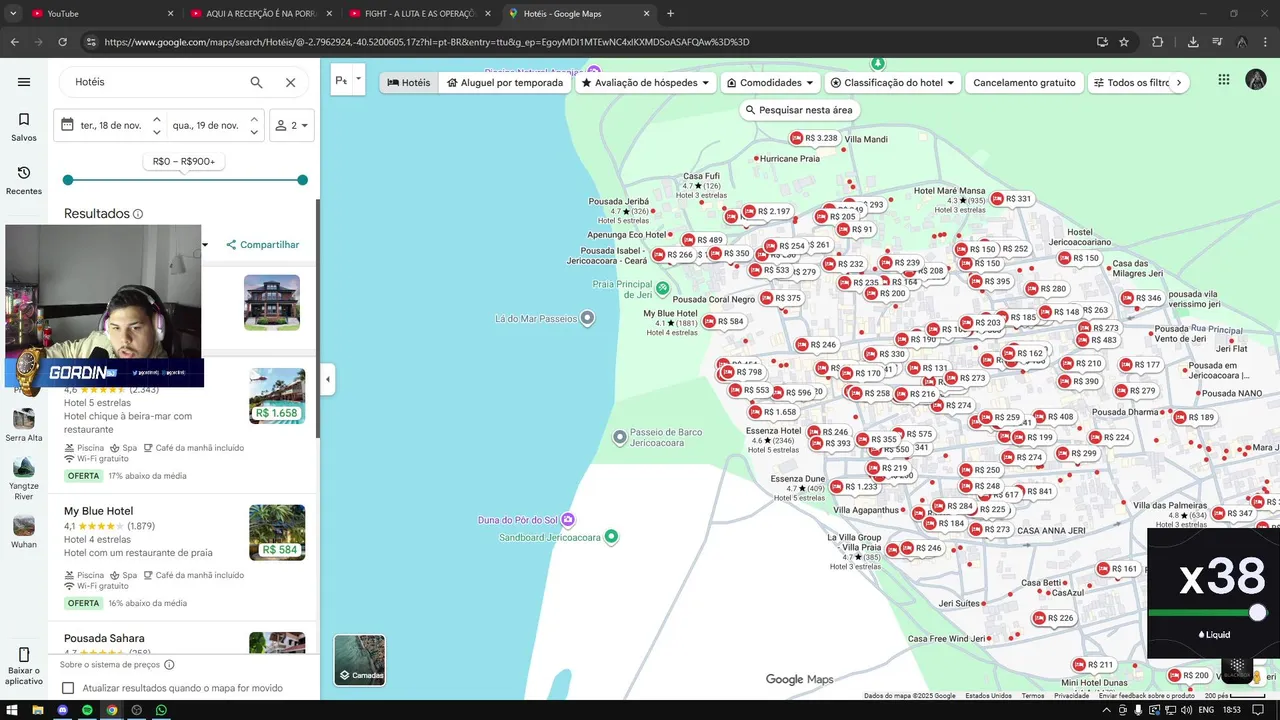1280x720 pixels.
Task: Open recent place Wuhan
Action: point(24,532)
